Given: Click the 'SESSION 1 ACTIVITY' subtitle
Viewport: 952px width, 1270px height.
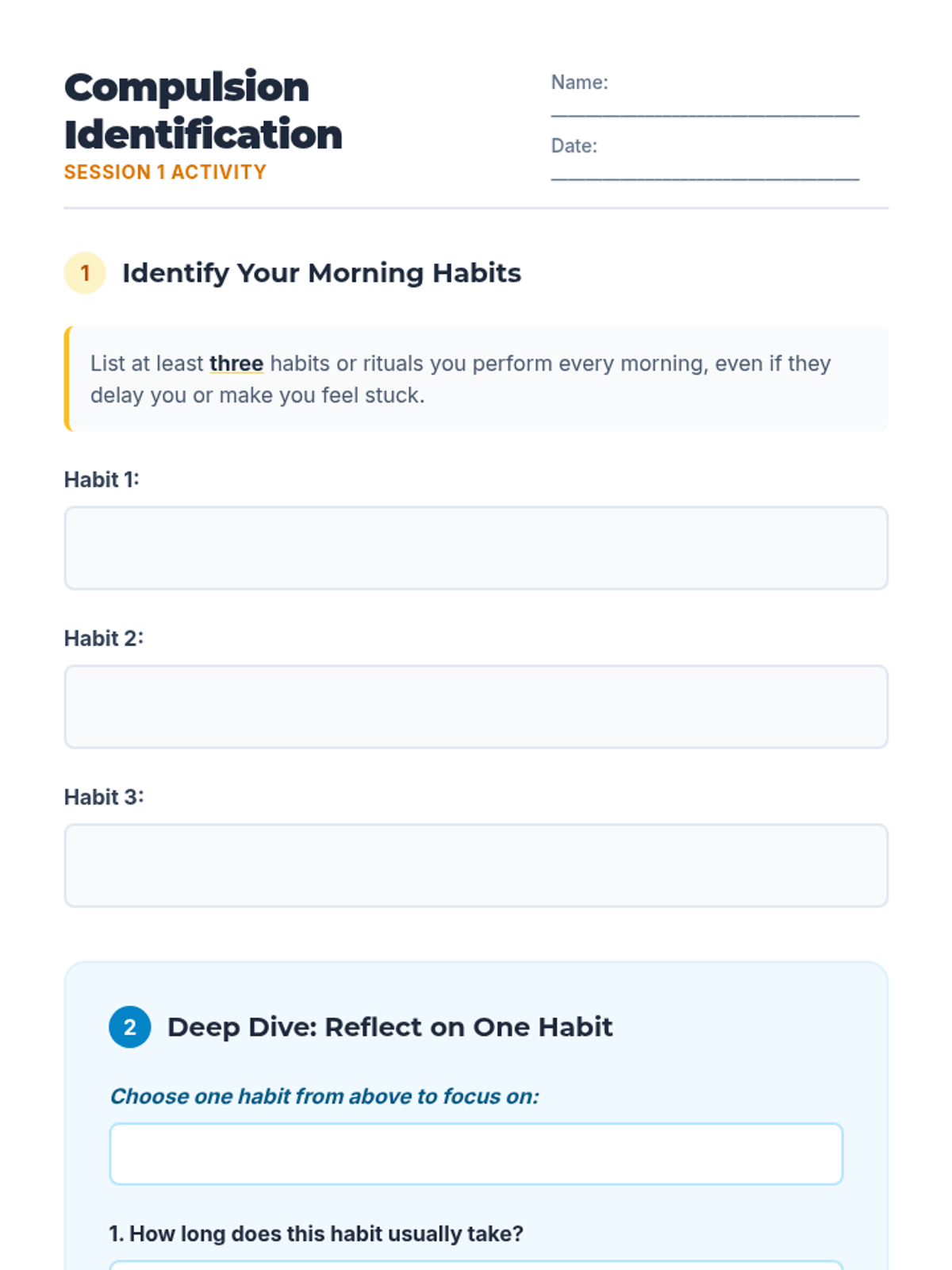Looking at the screenshot, I should [165, 172].
